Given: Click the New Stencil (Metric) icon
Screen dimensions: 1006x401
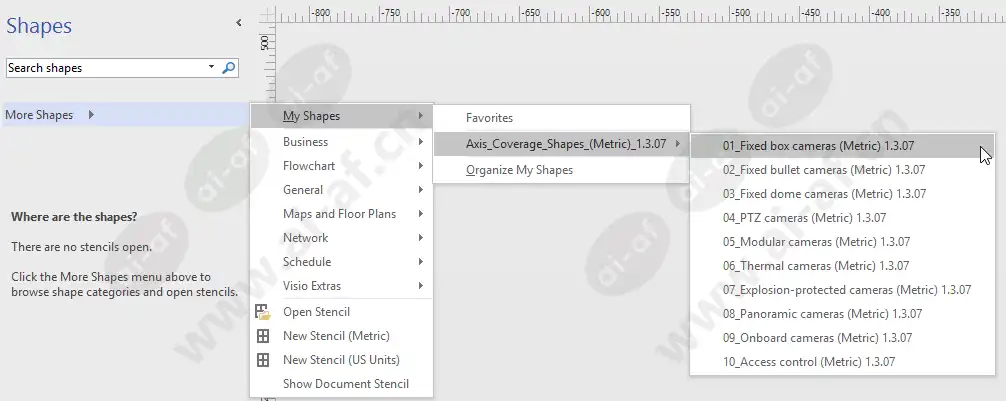Looking at the screenshot, I should [263, 336].
